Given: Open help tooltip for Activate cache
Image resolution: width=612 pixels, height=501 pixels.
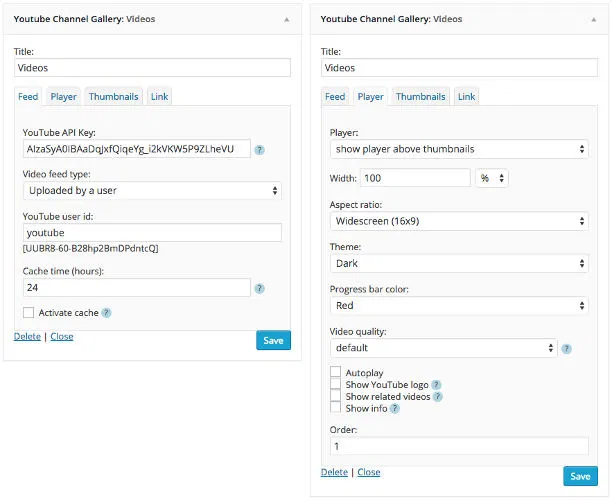Looking at the screenshot, I should 107,313.
